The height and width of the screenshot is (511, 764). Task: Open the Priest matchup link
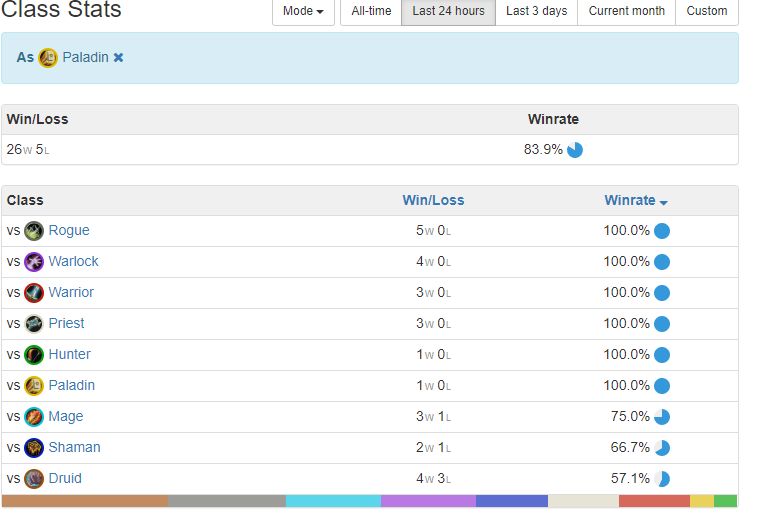point(66,323)
